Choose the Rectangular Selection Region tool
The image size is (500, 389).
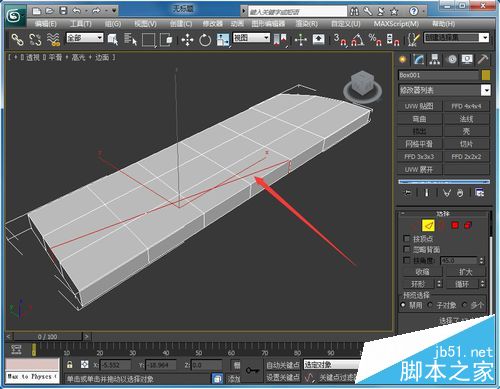[149, 40]
